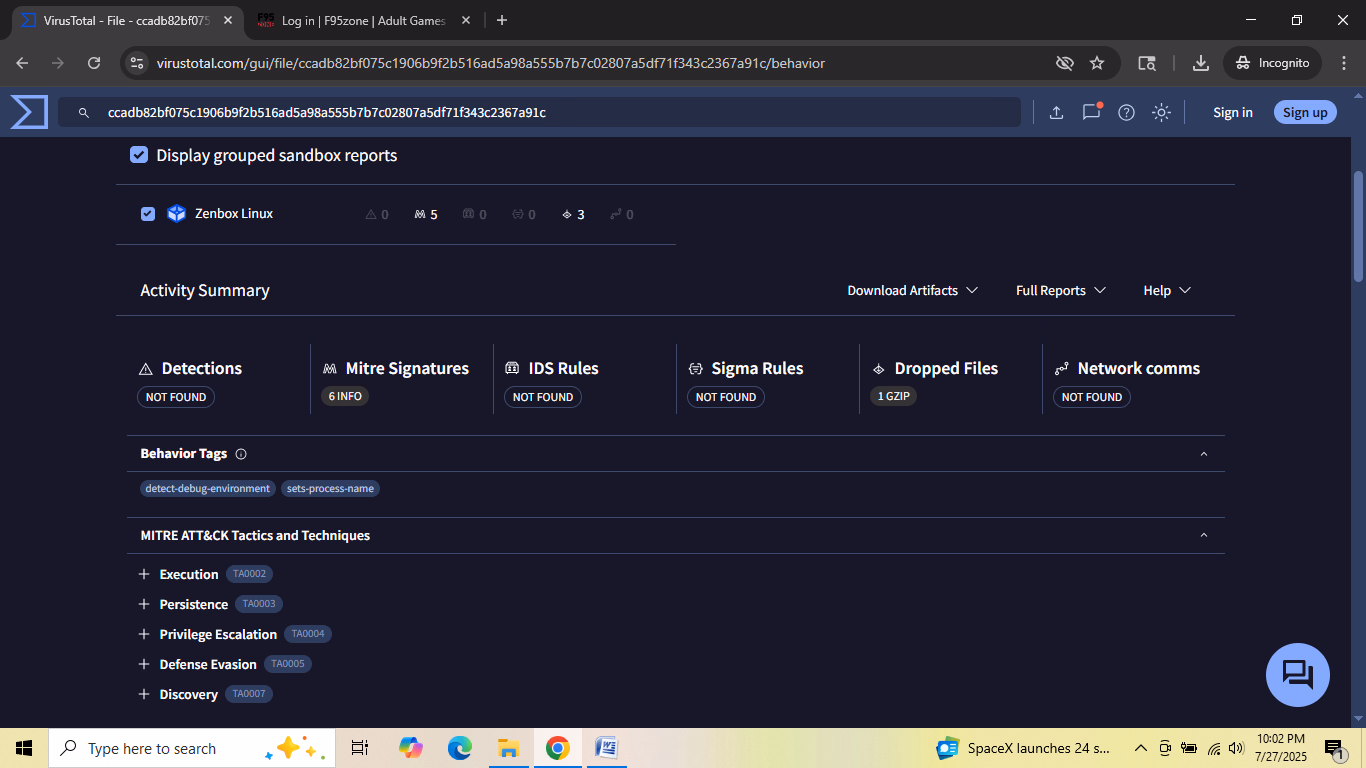Click the 1 GZIP Dropped Files badge
The width and height of the screenshot is (1366, 768).
pos(894,397)
